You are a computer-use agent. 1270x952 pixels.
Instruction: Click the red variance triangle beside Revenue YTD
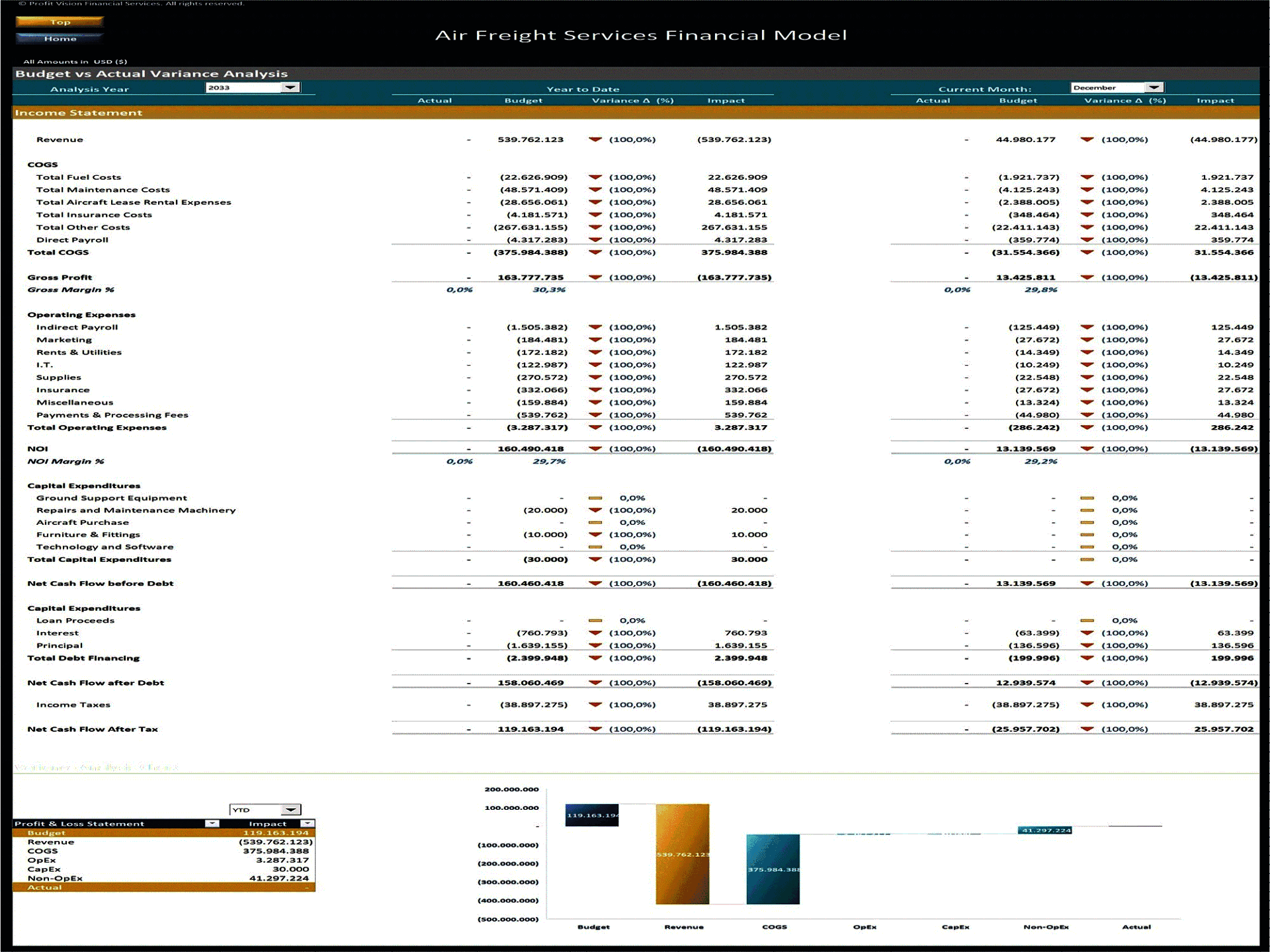point(595,139)
